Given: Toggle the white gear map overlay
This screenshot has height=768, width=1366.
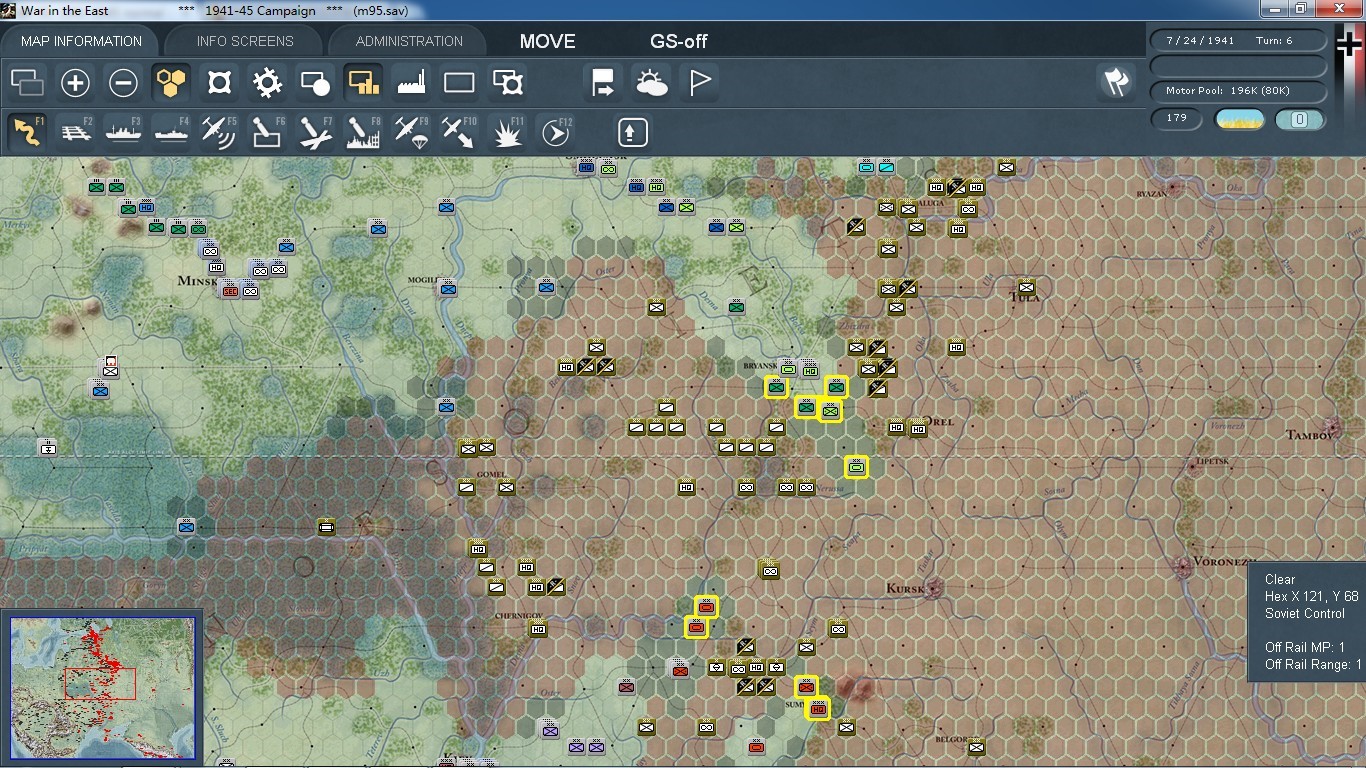Looking at the screenshot, I should click(x=267, y=83).
